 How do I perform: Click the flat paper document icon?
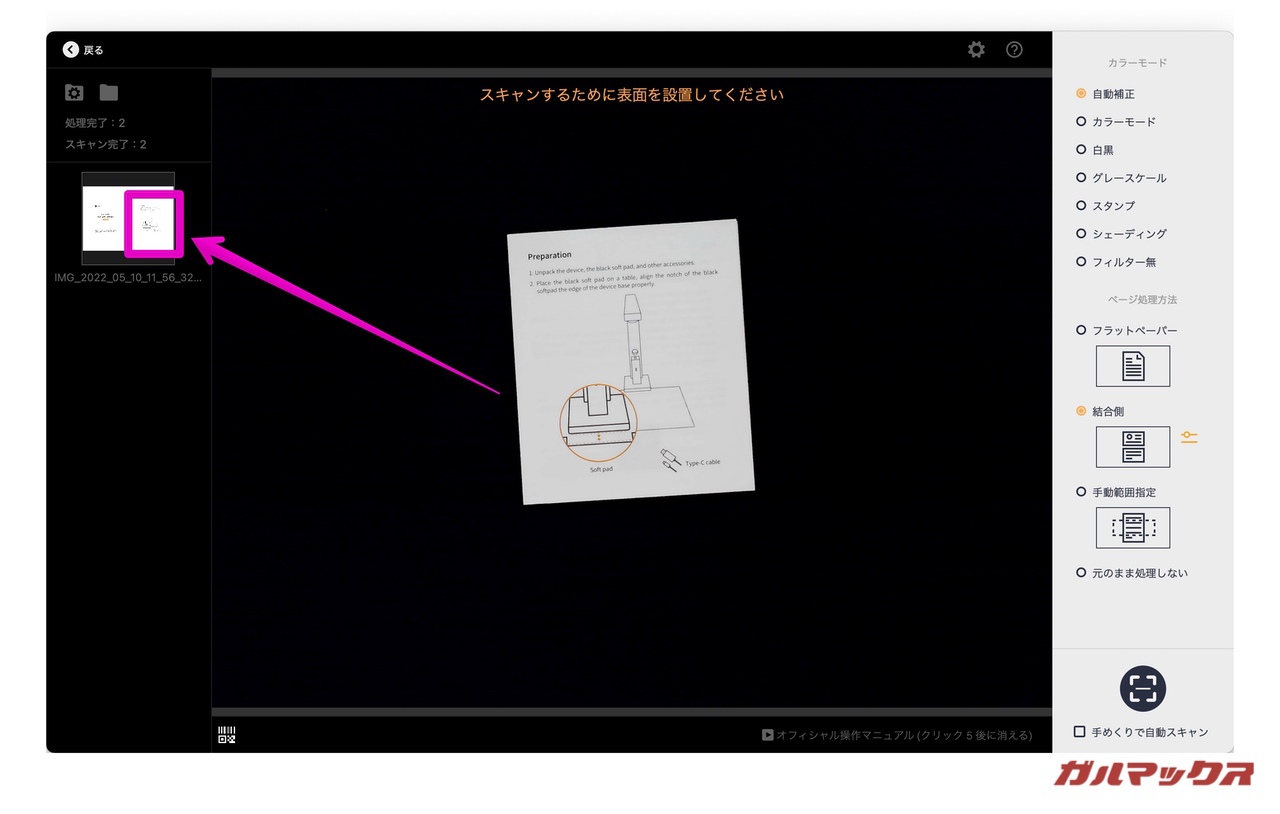pos(1132,366)
